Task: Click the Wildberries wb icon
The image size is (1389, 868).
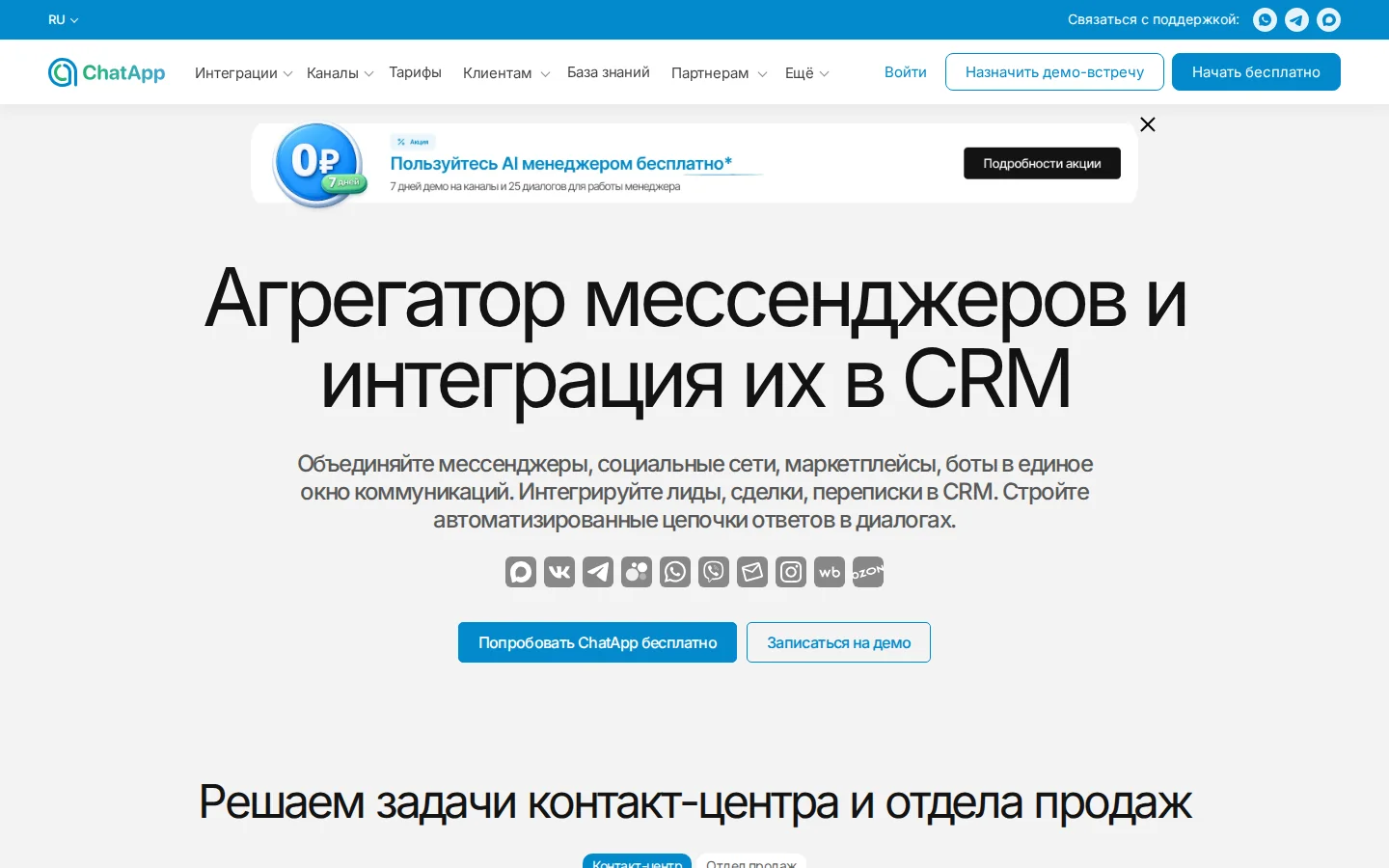Action: pos(830,572)
